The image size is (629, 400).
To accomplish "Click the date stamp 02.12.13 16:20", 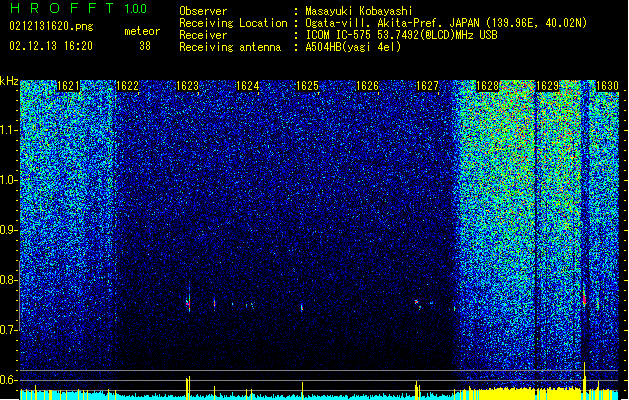I will (x=51, y=46).
